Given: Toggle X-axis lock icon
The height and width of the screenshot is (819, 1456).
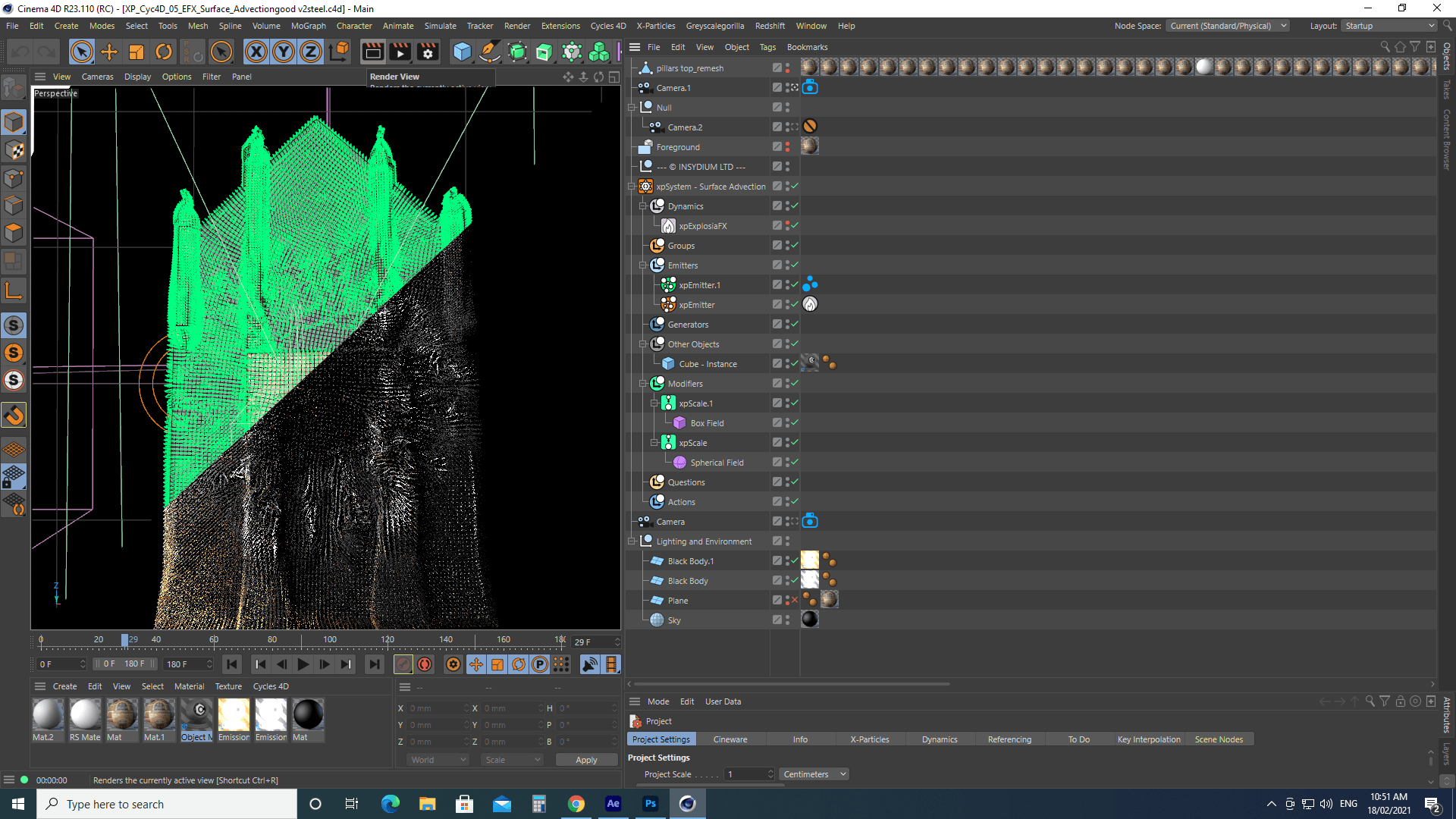Looking at the screenshot, I should pyautogui.click(x=256, y=52).
